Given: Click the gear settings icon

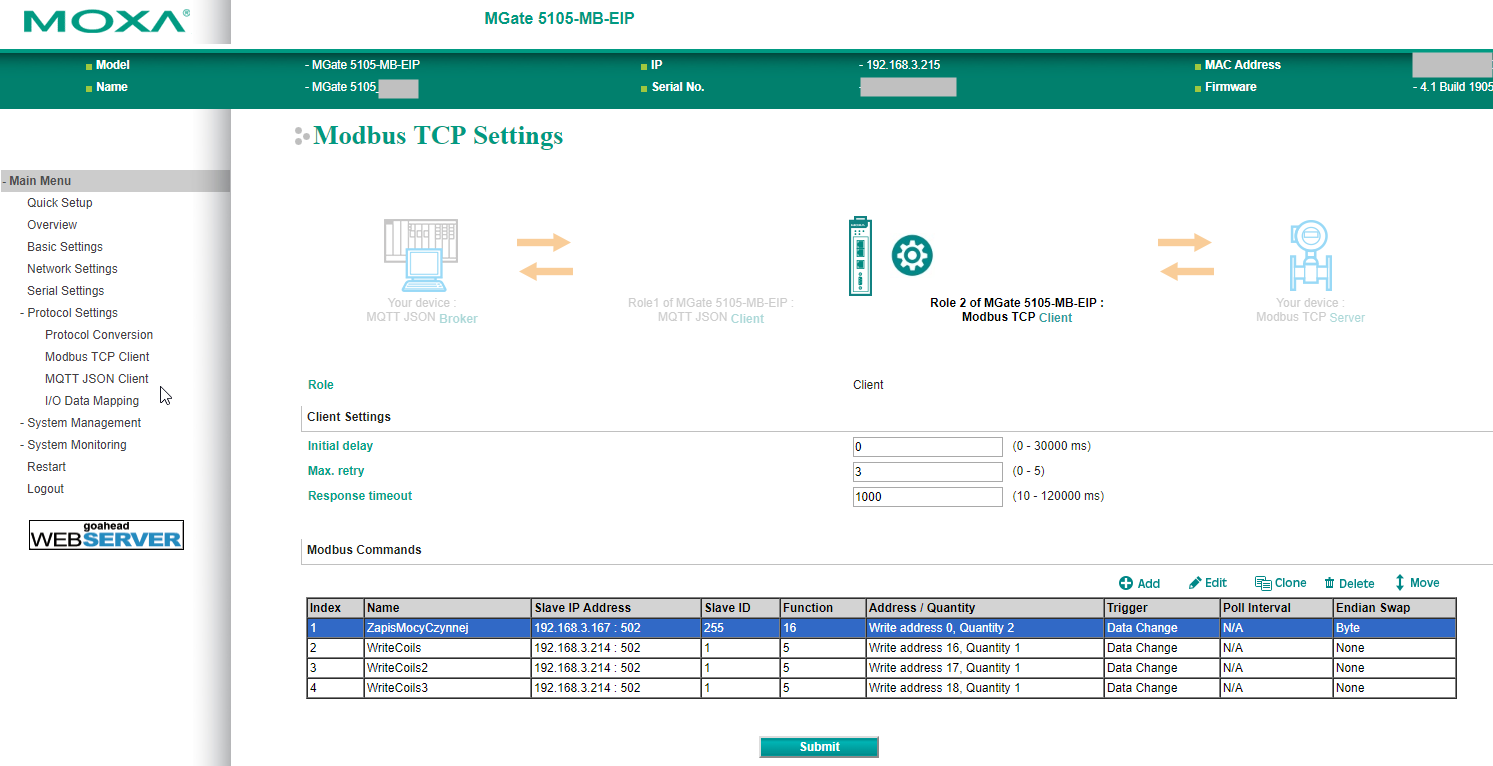Looking at the screenshot, I should click(x=911, y=256).
